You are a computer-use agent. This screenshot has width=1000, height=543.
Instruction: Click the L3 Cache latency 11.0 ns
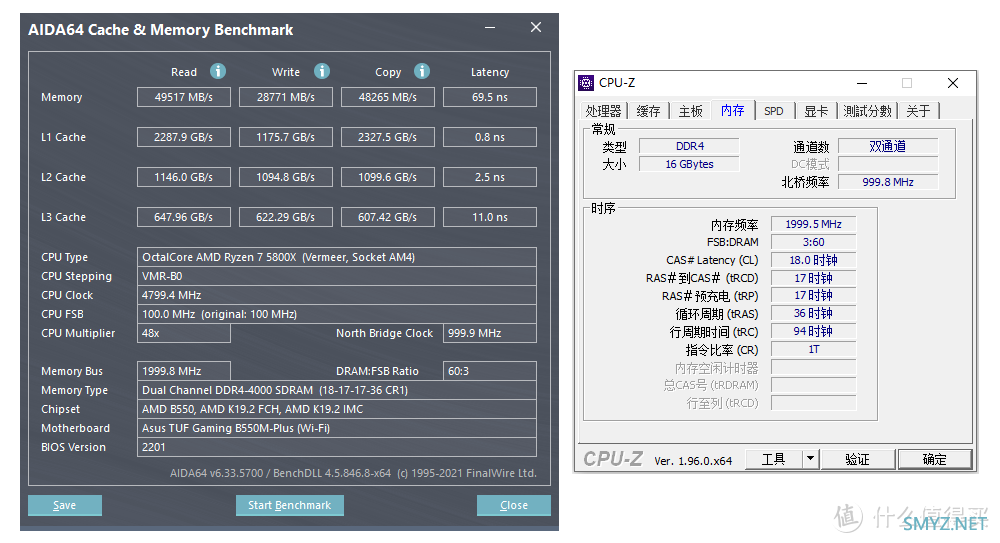tap(490, 217)
